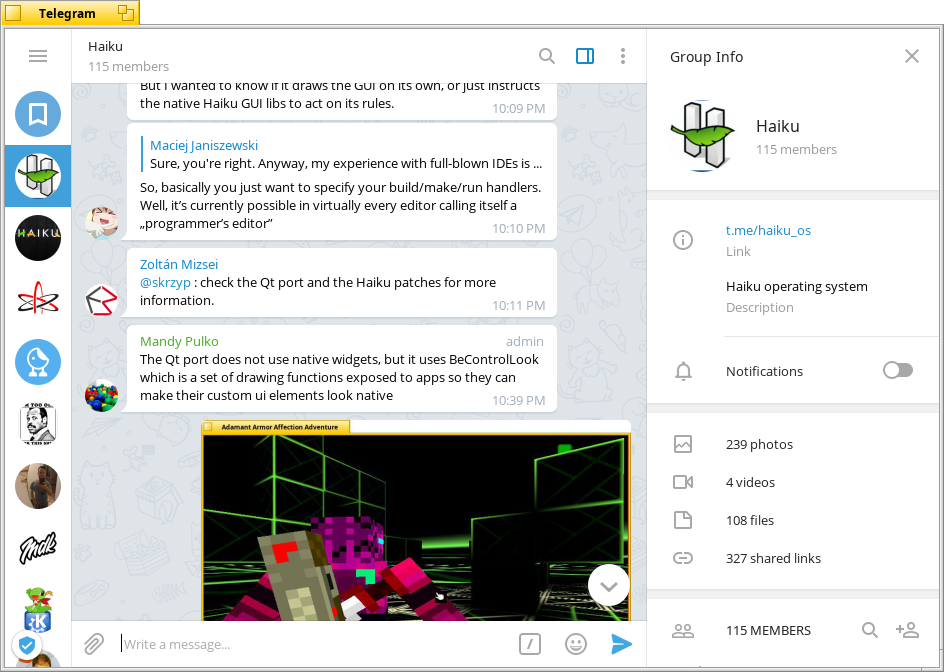Jump to latest messages down arrow

[609, 586]
